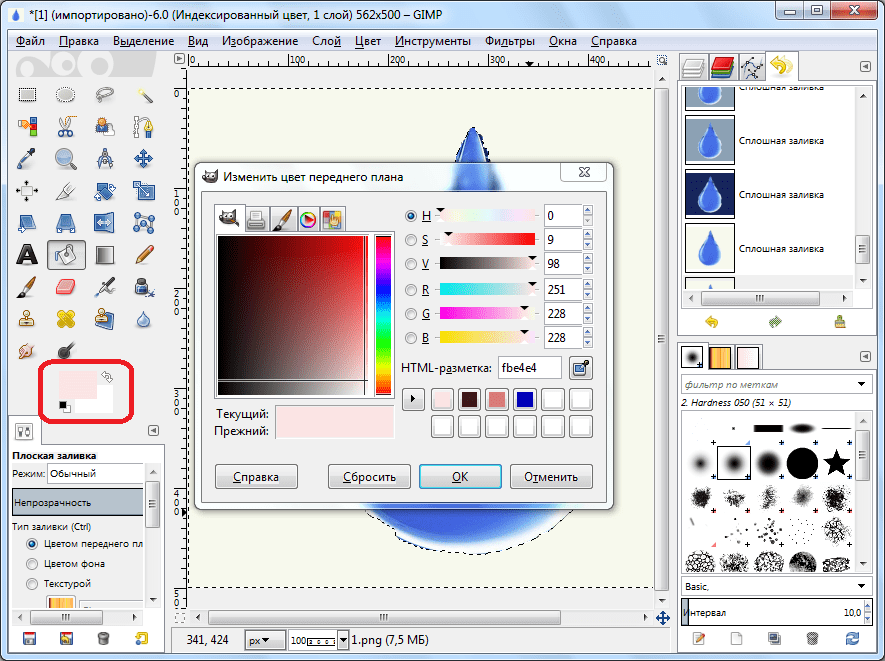Open the 'Фильтры' menu
The image size is (885, 661).
click(x=510, y=41)
